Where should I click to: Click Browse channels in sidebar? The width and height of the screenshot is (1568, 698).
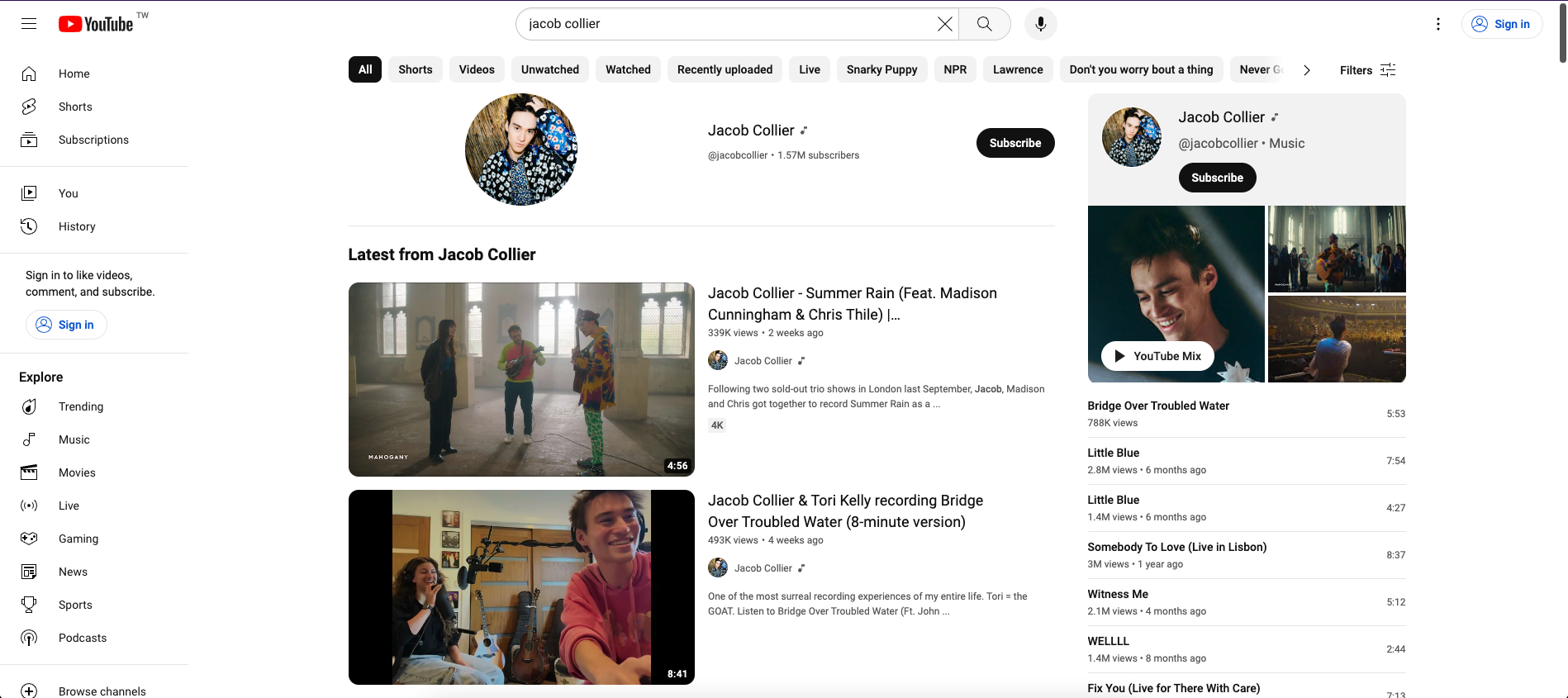coord(94,691)
